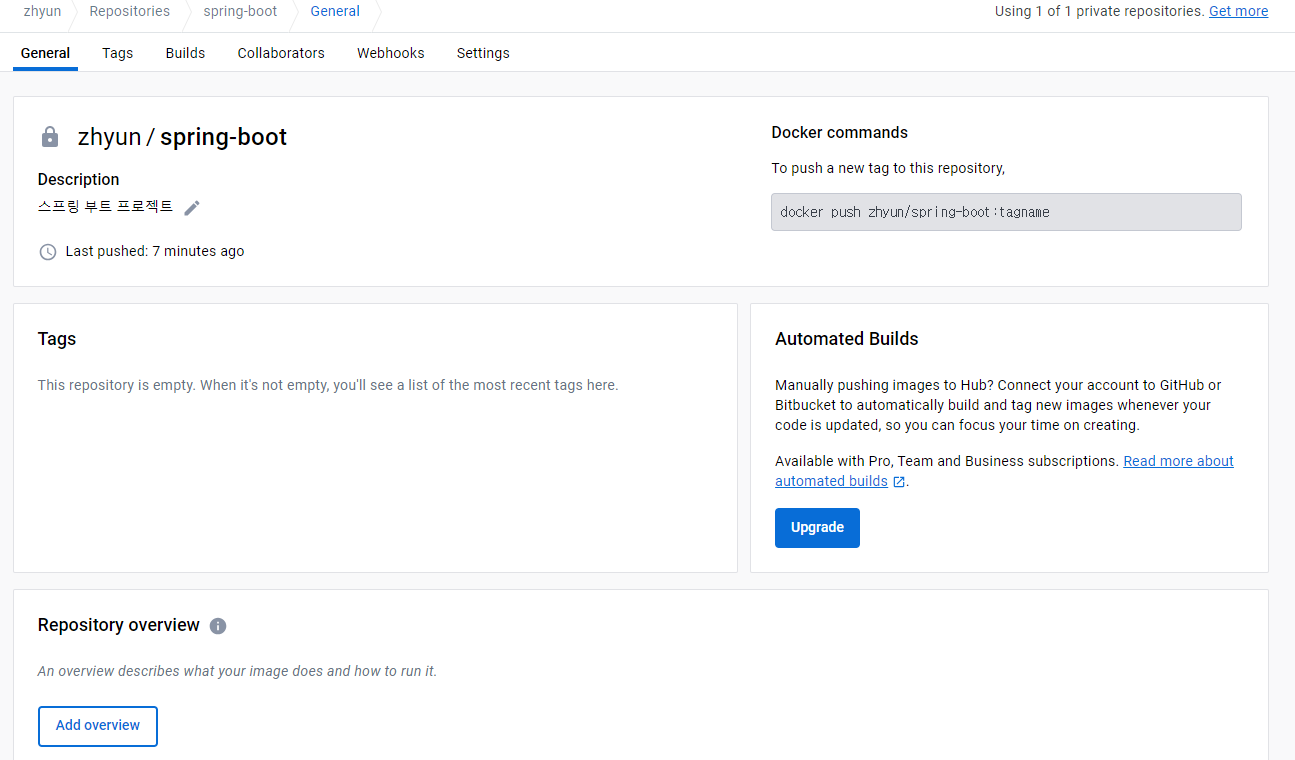Click the Docker commands heading
1295x760 pixels.
[x=840, y=133]
